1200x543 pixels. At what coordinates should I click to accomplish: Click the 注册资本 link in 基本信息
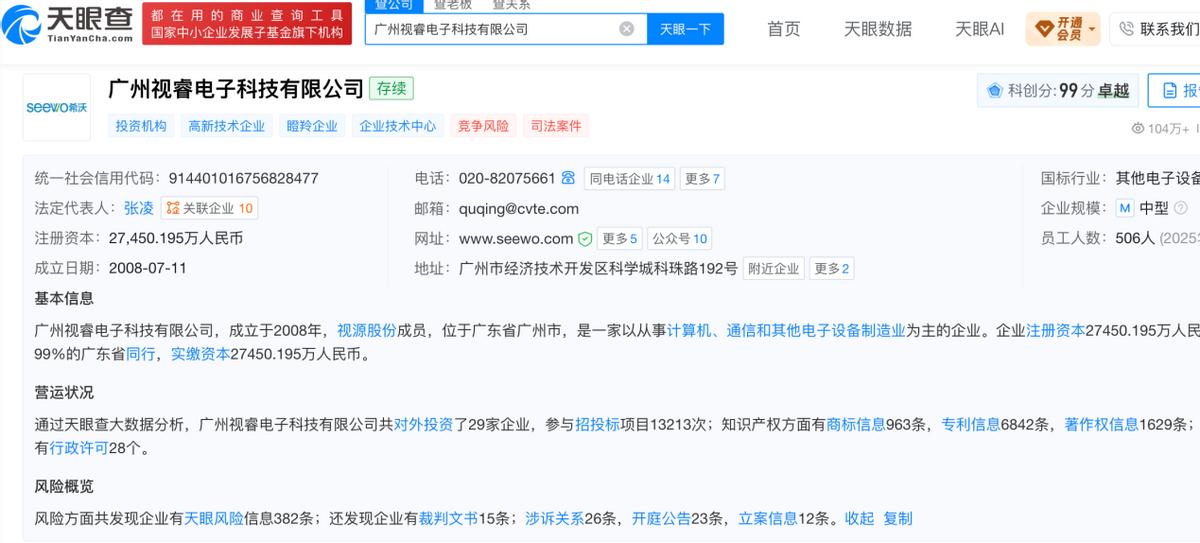click(x=1057, y=330)
